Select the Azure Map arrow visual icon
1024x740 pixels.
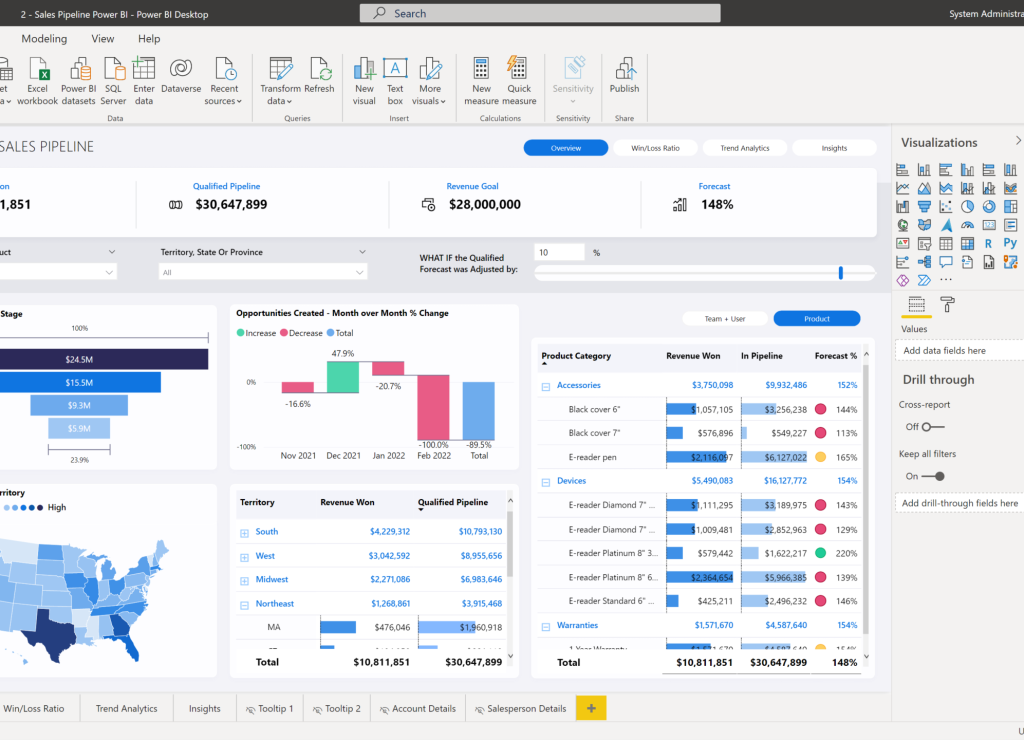[x=946, y=225]
